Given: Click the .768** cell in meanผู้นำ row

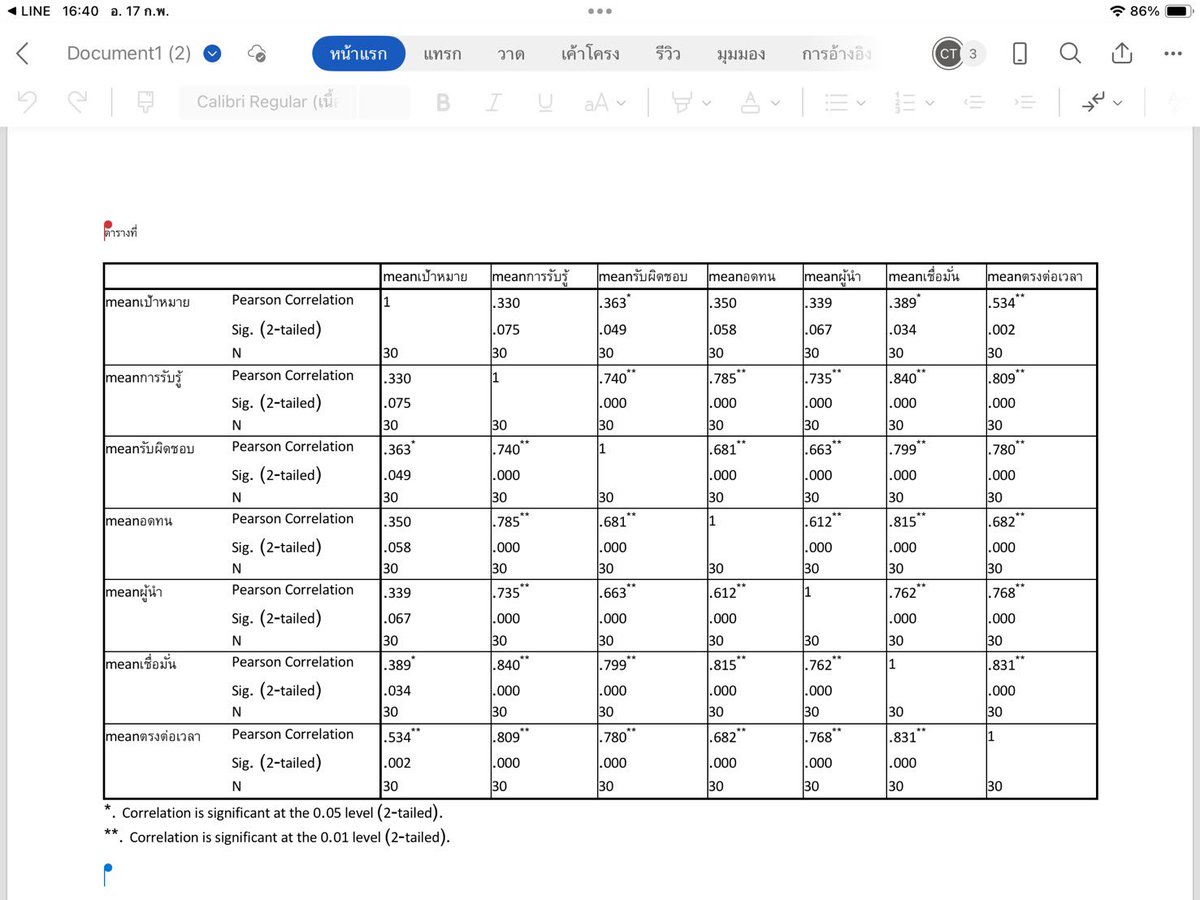Looking at the screenshot, I should (x=1006, y=592).
